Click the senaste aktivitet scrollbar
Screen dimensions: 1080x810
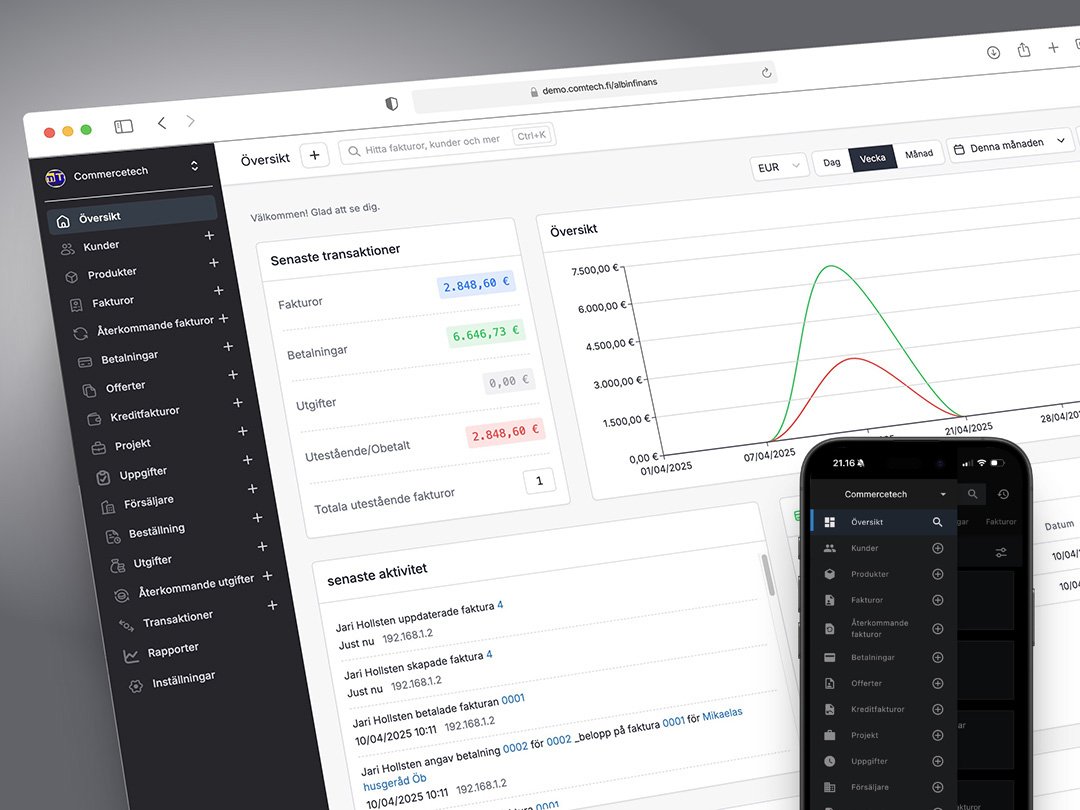point(768,574)
